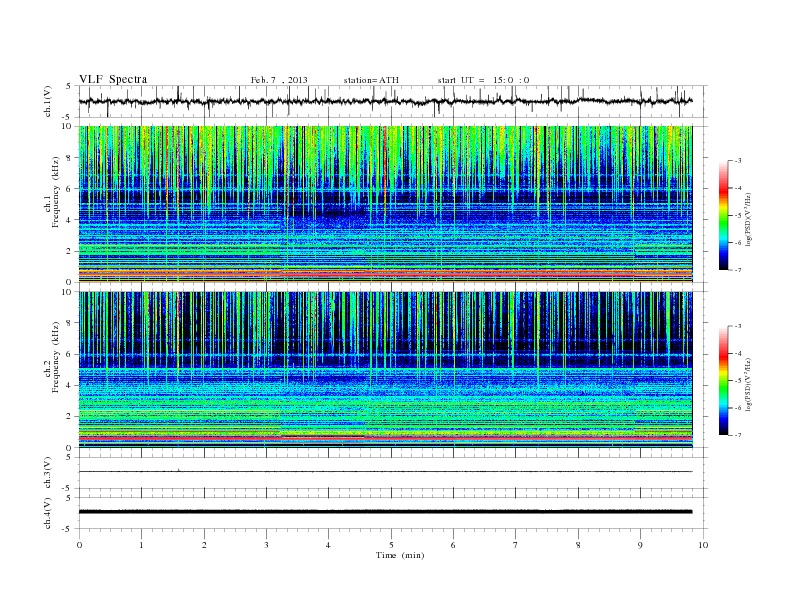This screenshot has height=612, width=792.
Task: Click the "VLF Spectra" plot title
Action: [x=113, y=79]
